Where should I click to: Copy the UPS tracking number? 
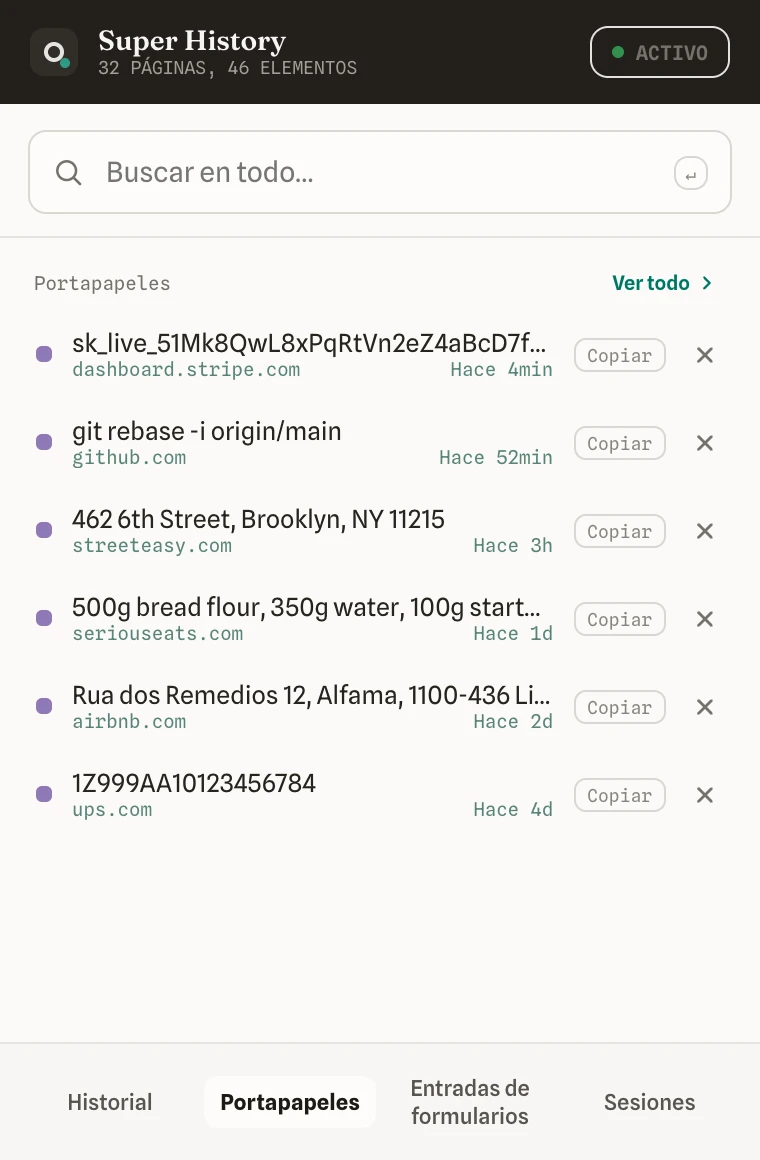(619, 795)
